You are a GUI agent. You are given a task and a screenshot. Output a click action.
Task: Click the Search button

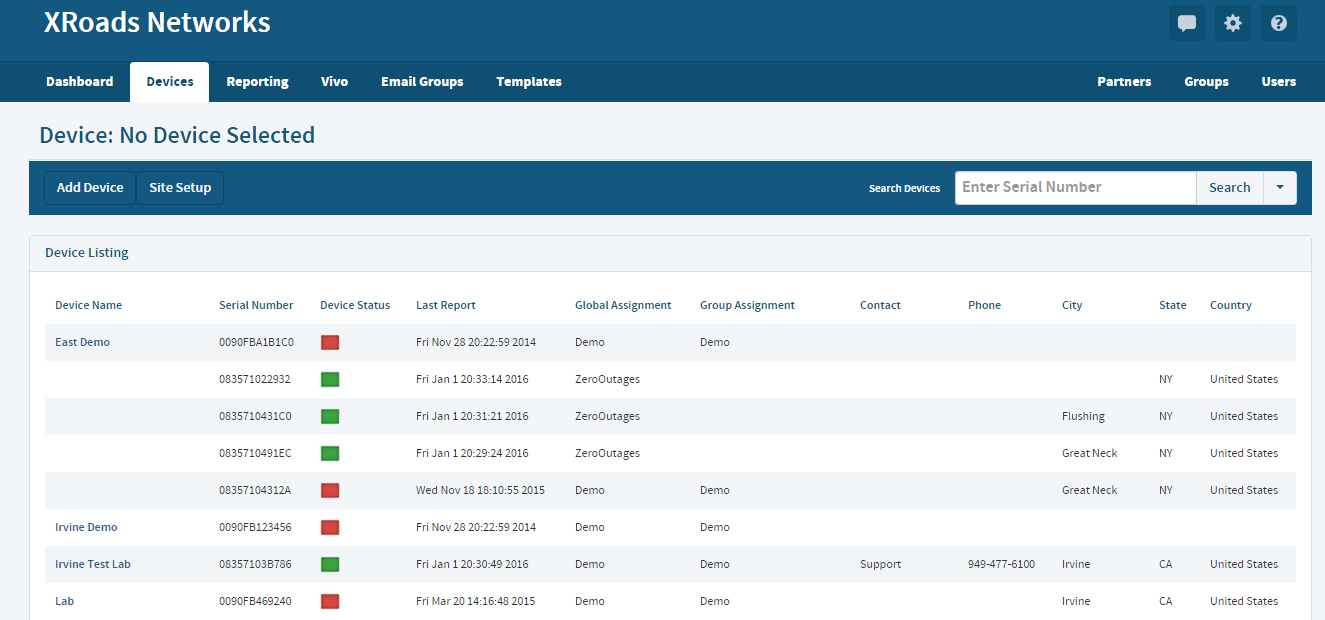click(x=1230, y=187)
